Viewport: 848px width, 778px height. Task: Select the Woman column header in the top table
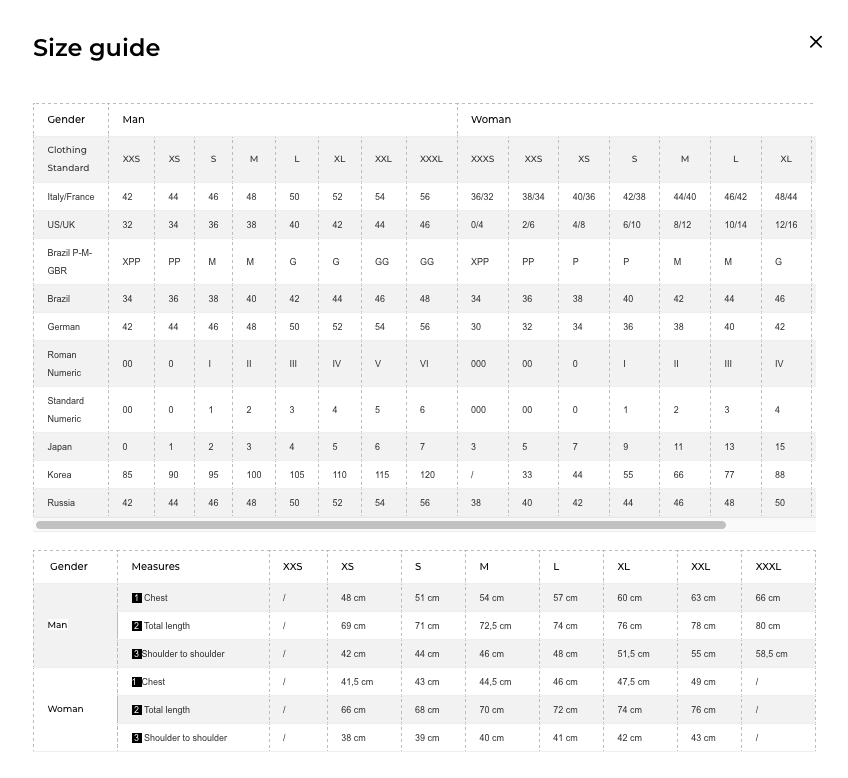(491, 119)
